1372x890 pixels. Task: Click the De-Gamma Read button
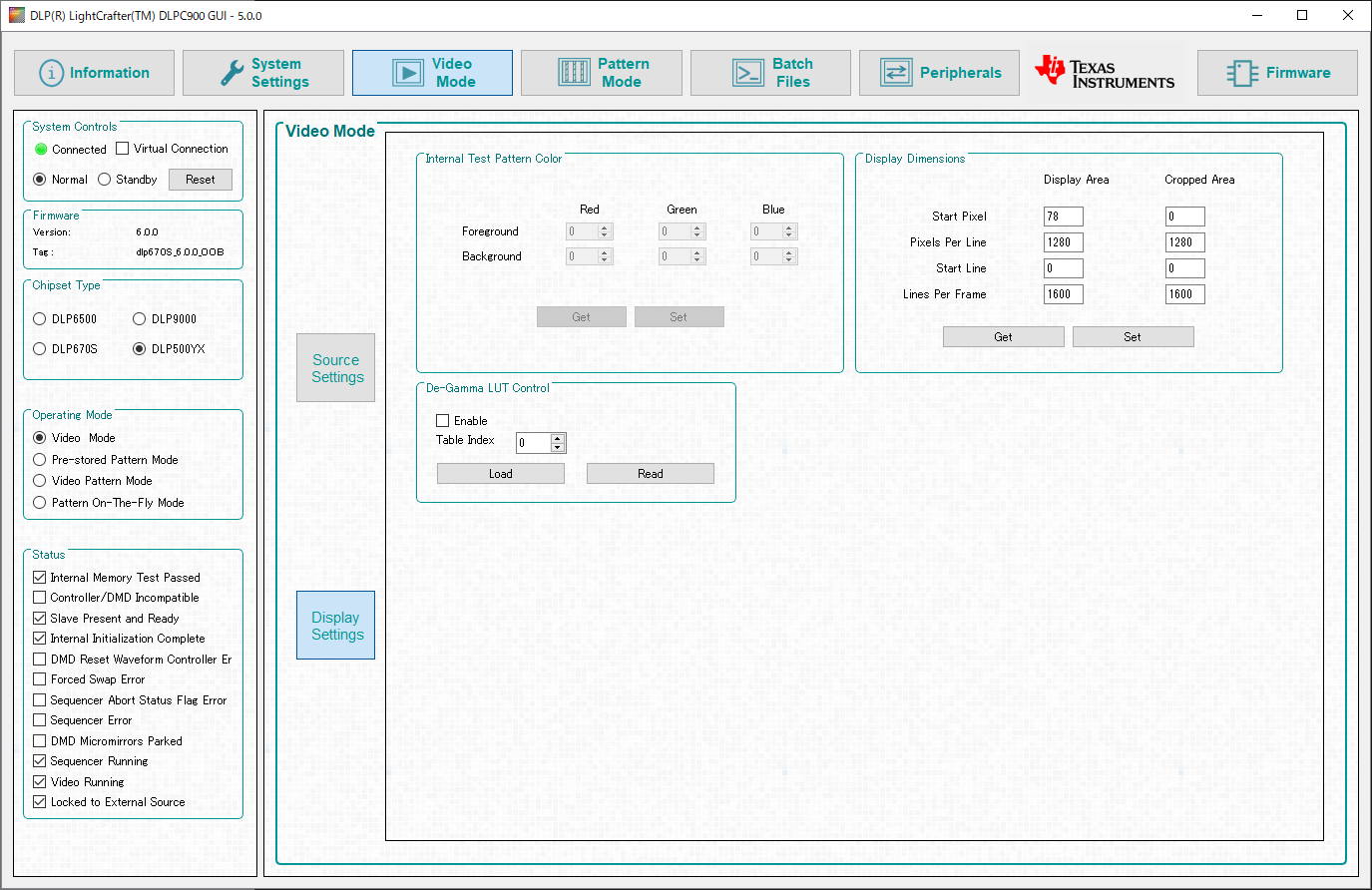point(651,474)
